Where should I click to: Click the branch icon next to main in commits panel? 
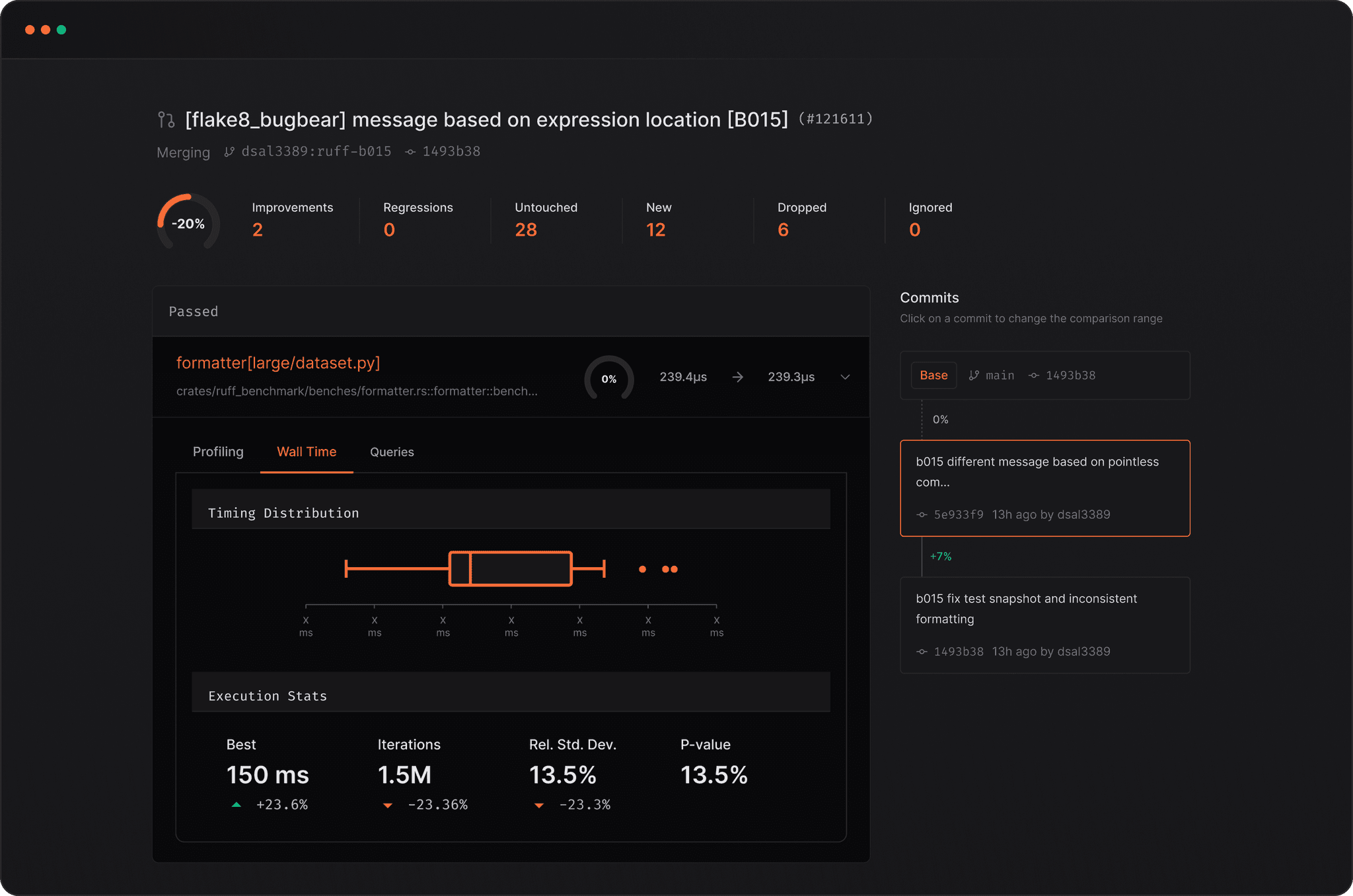pos(973,375)
